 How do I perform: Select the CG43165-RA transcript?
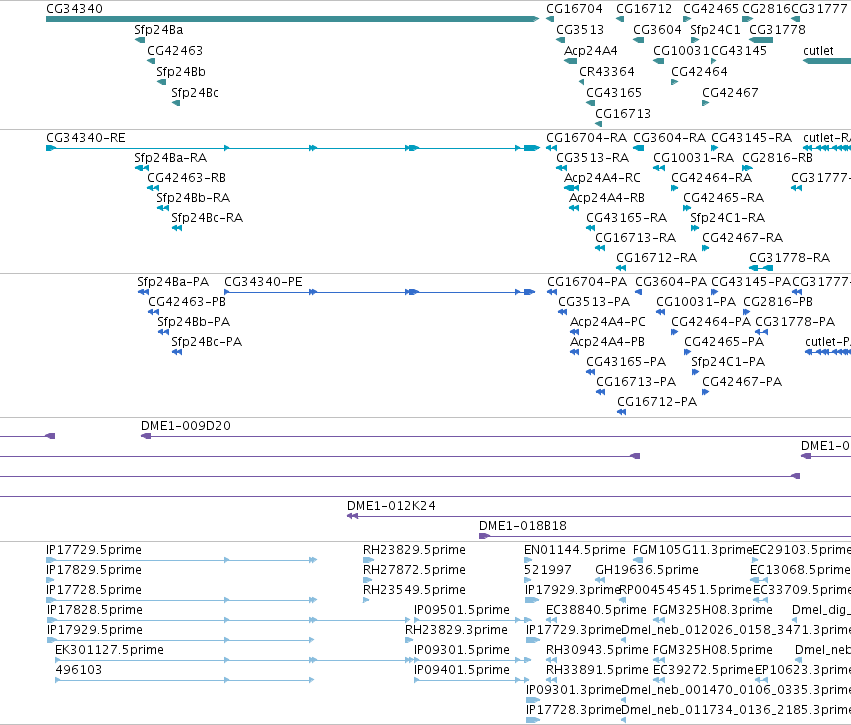pos(590,228)
